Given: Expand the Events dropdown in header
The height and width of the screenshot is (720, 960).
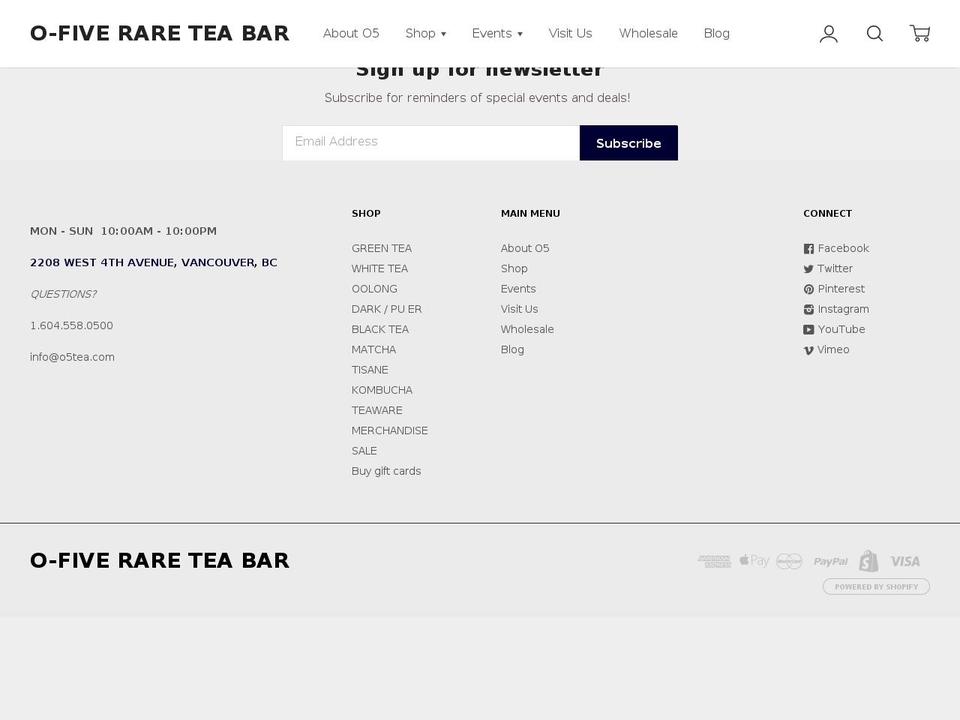Looking at the screenshot, I should point(497,34).
